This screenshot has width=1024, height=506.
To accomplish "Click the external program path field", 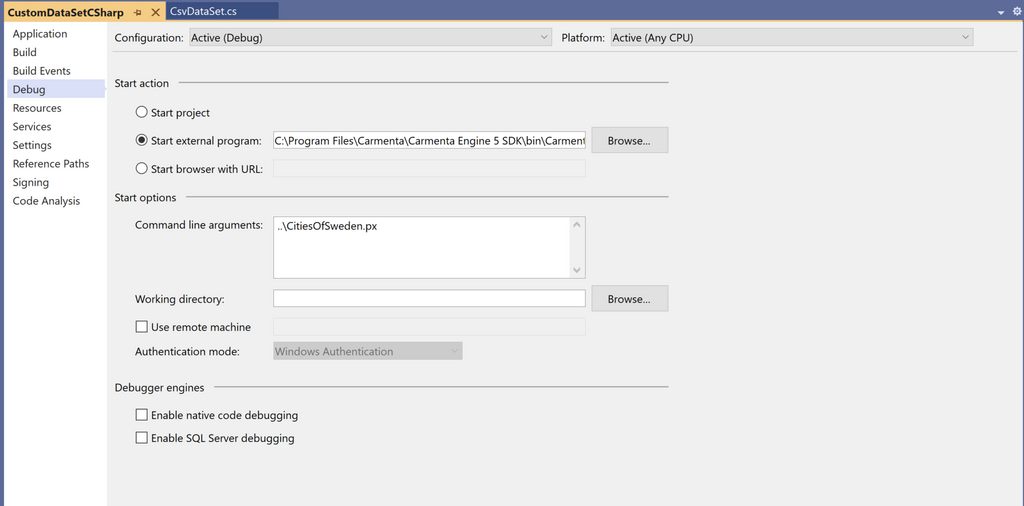I will [429, 140].
